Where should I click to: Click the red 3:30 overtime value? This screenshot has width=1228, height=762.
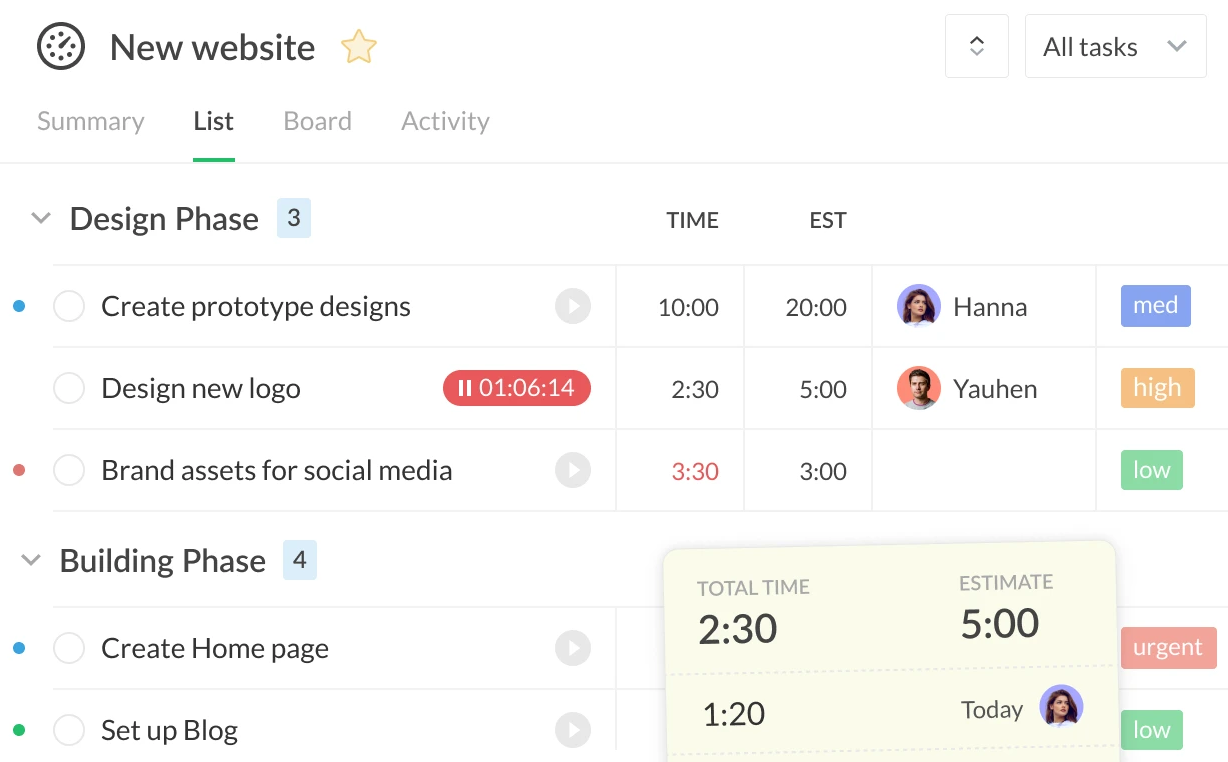click(x=695, y=471)
